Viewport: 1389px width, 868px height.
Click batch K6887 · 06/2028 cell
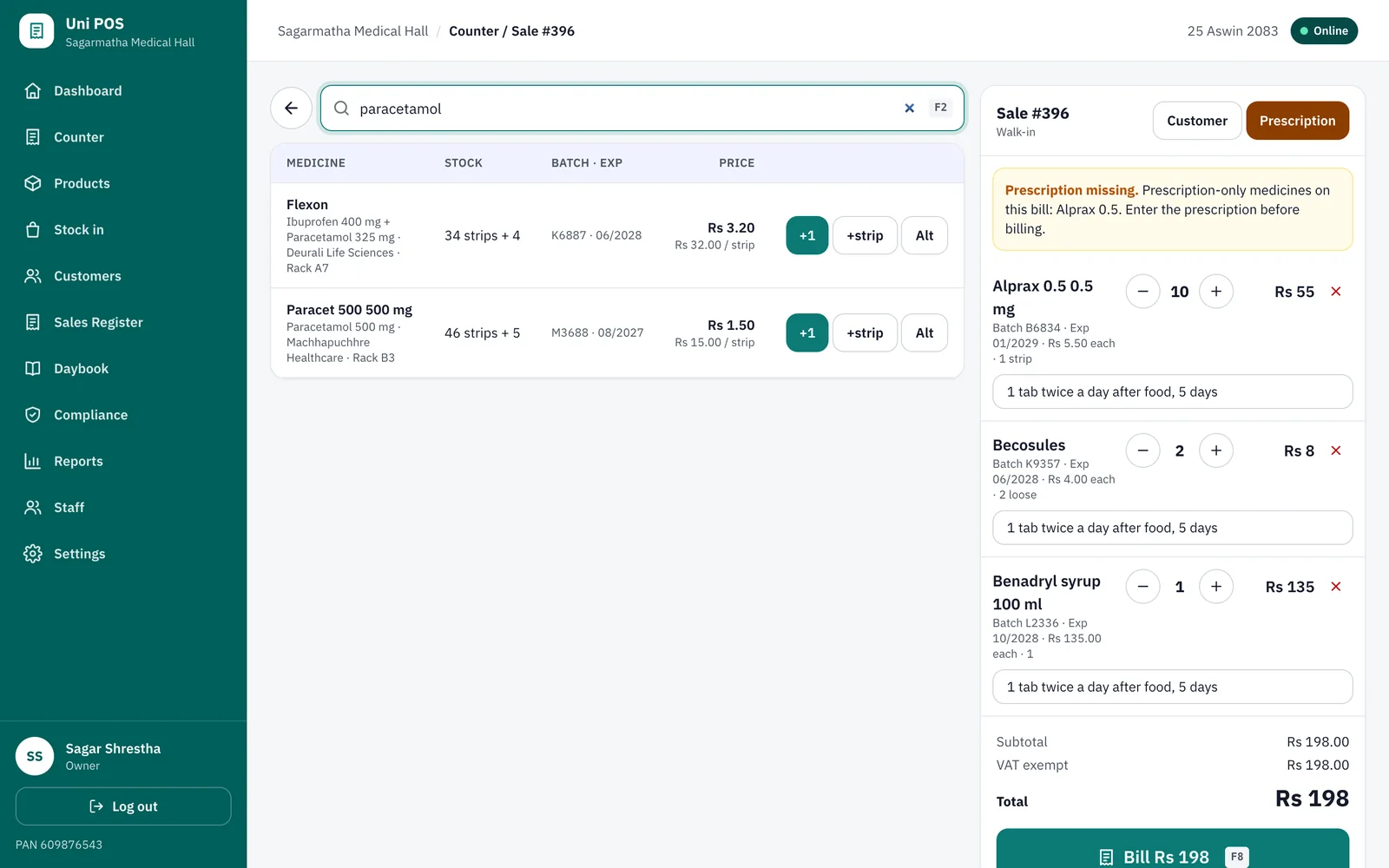tap(596, 235)
